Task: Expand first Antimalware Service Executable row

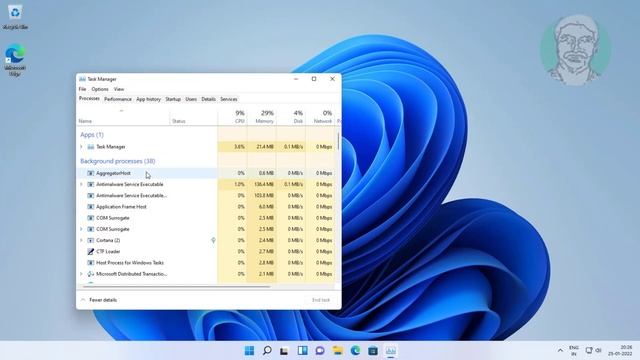Action: click(81, 184)
